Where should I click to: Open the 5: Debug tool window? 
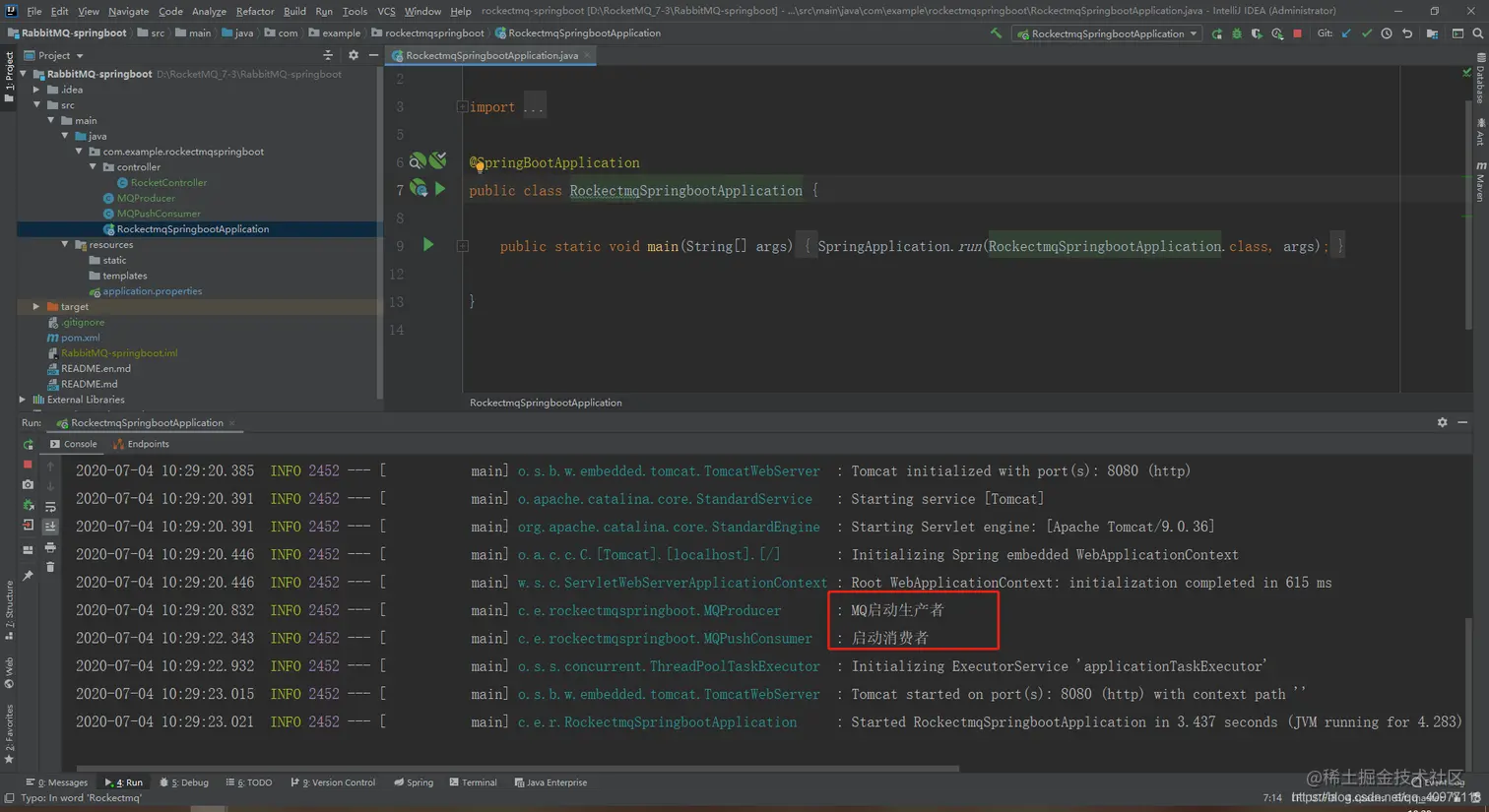pyautogui.click(x=184, y=782)
